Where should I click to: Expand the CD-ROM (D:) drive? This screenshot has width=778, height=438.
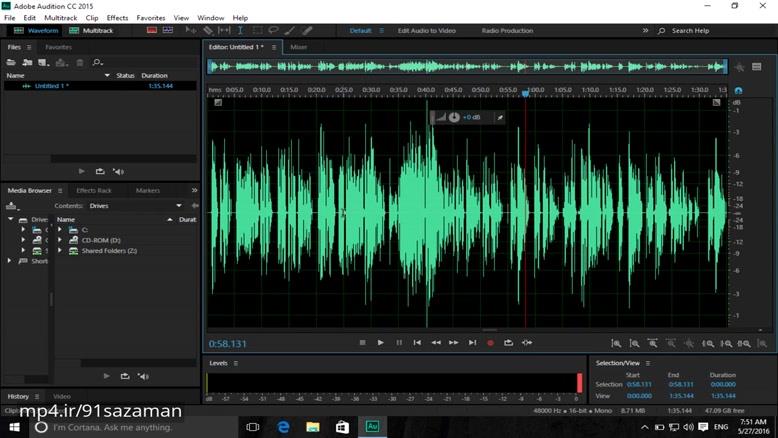coord(60,240)
